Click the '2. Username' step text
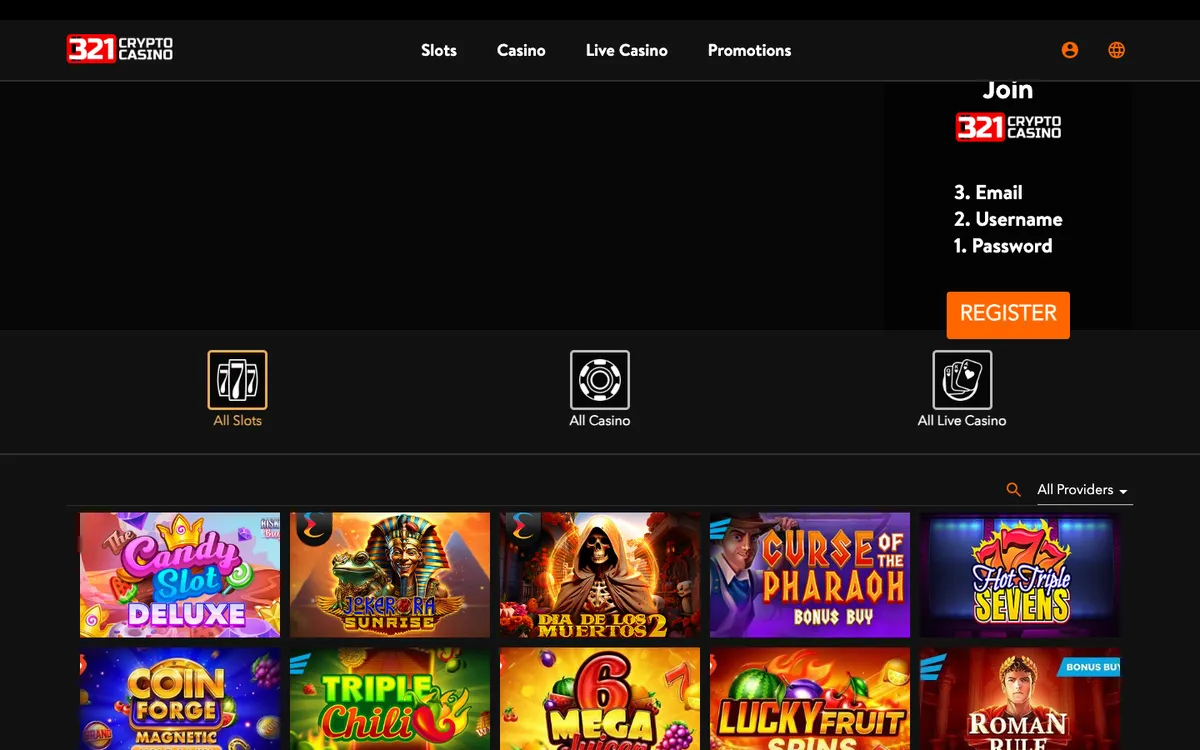The height and width of the screenshot is (750, 1200). pos(1008,220)
